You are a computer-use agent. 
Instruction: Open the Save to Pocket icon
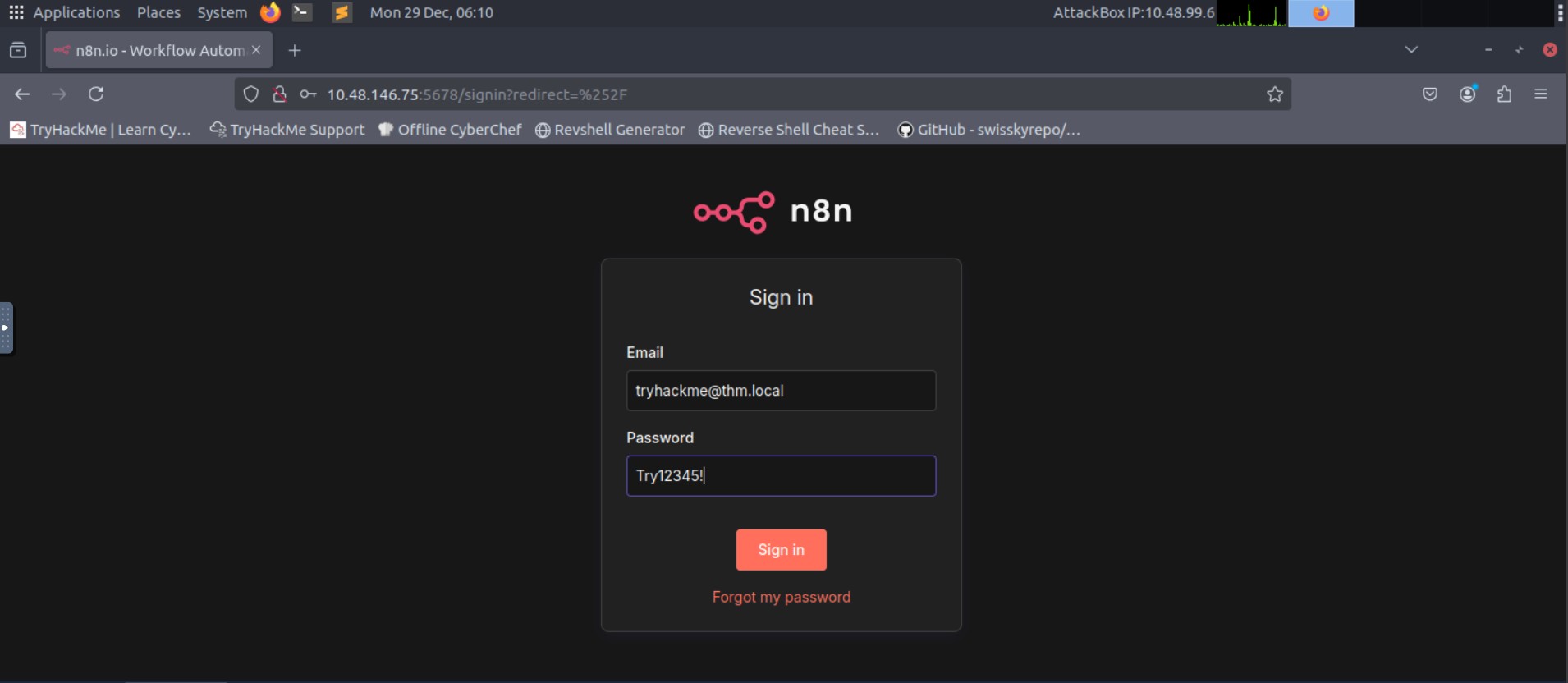[x=1430, y=94]
